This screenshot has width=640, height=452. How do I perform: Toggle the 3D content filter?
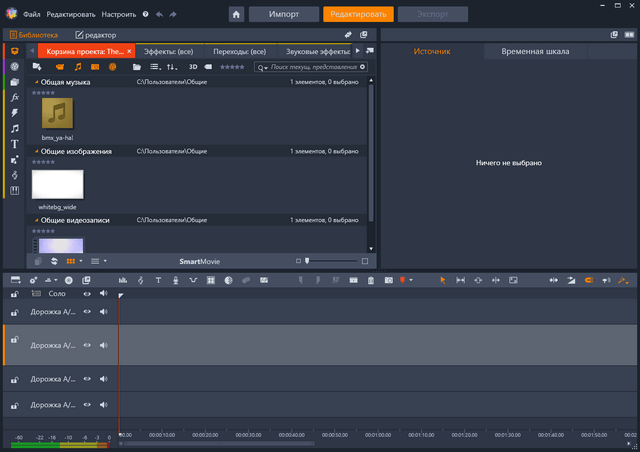coord(194,67)
